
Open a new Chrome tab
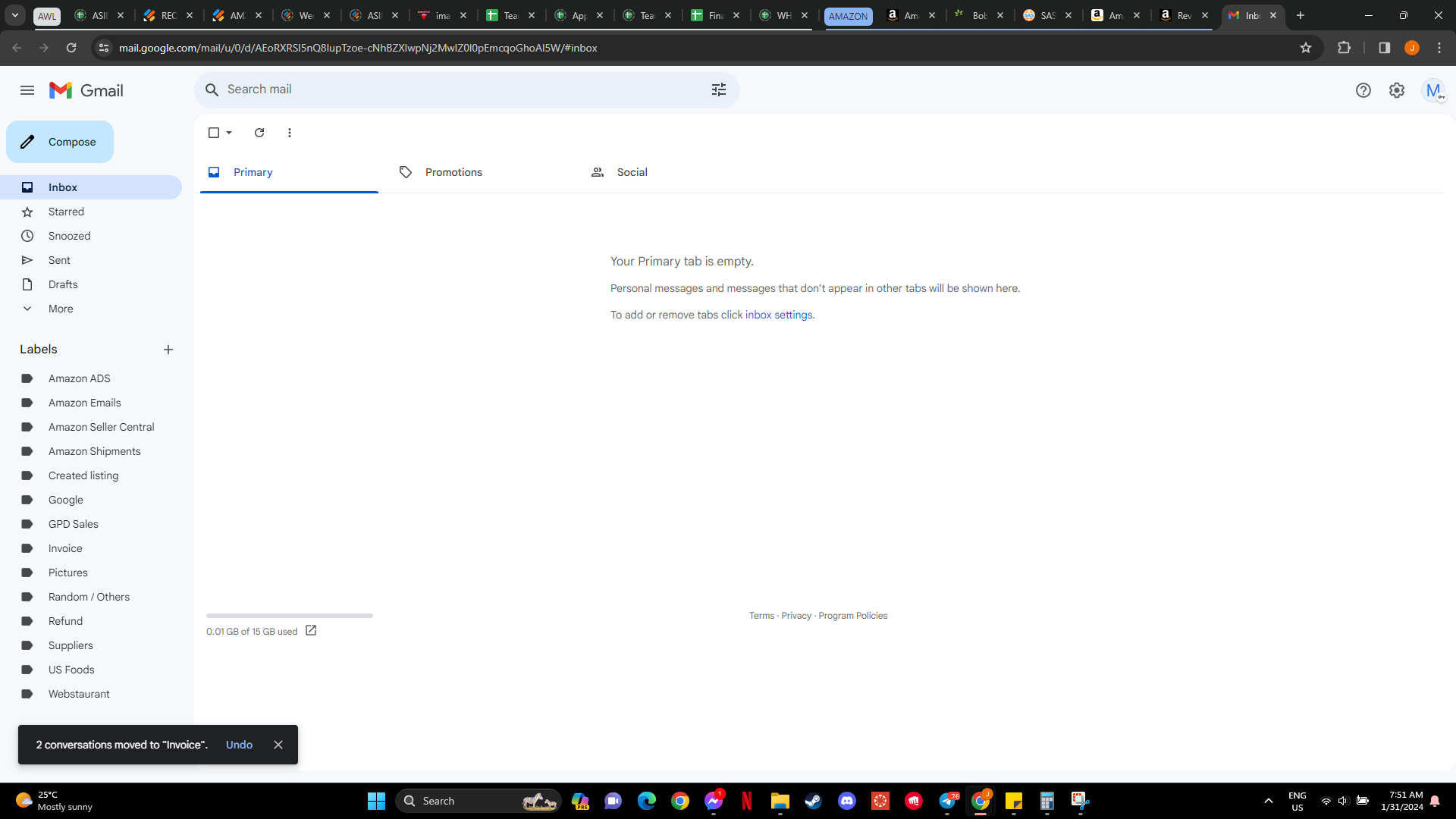(1301, 15)
